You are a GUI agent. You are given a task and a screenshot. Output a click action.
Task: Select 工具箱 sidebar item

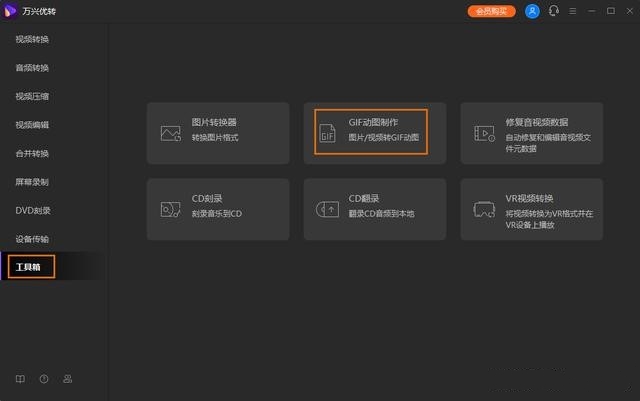[28, 267]
